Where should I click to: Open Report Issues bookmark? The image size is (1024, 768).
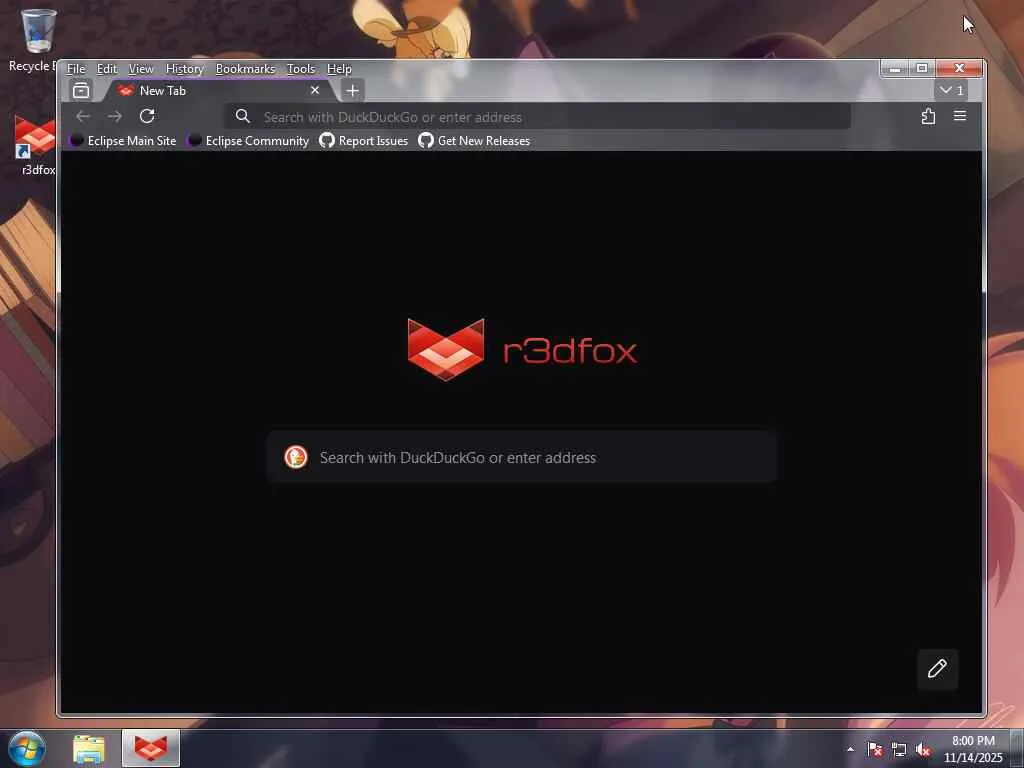coord(364,140)
